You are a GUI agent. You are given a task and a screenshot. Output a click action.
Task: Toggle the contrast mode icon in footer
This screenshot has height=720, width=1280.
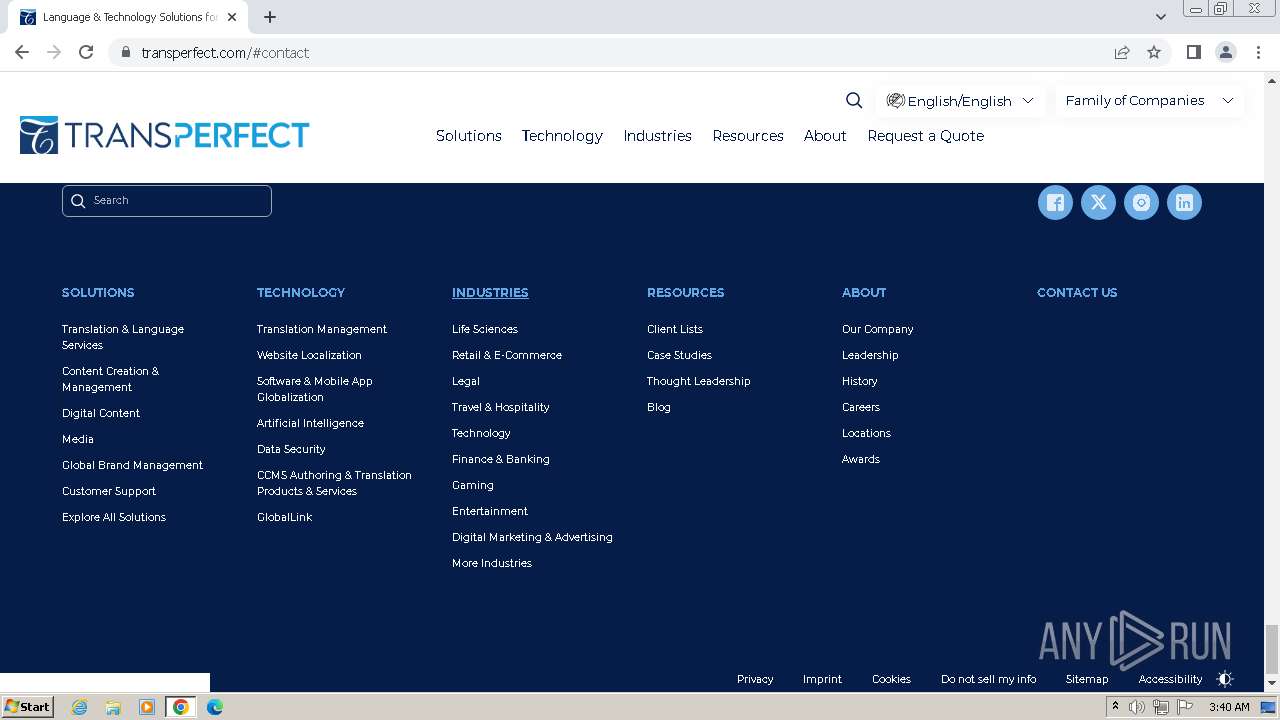pos(1225,679)
